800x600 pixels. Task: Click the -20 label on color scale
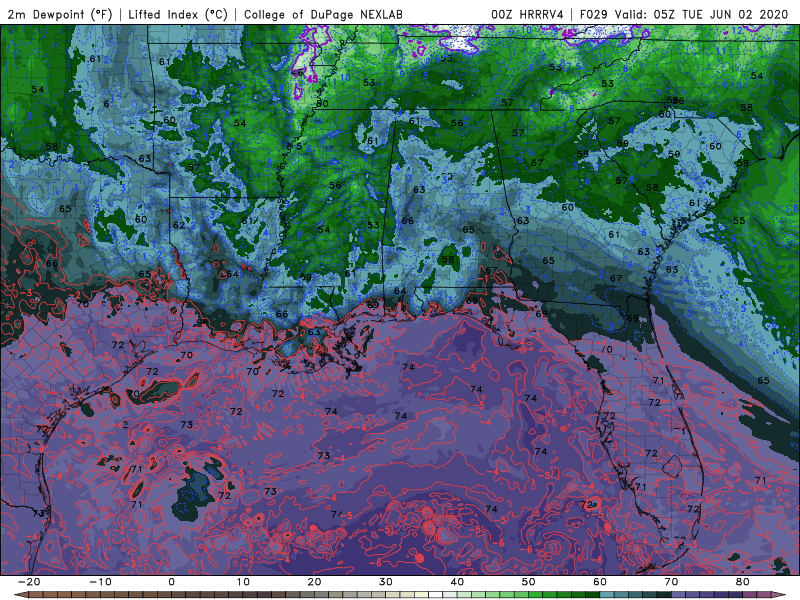pyautogui.click(x=29, y=582)
